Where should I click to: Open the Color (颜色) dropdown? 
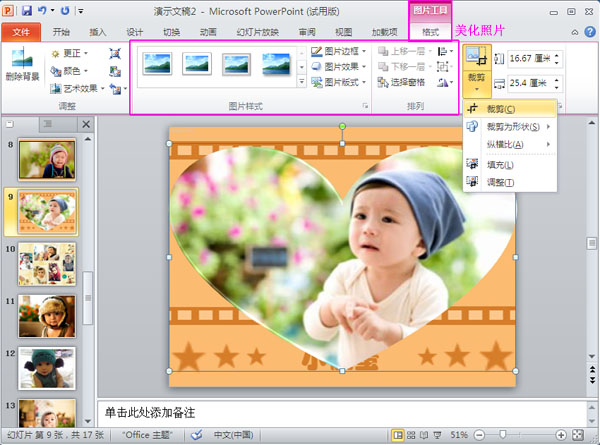coord(70,71)
